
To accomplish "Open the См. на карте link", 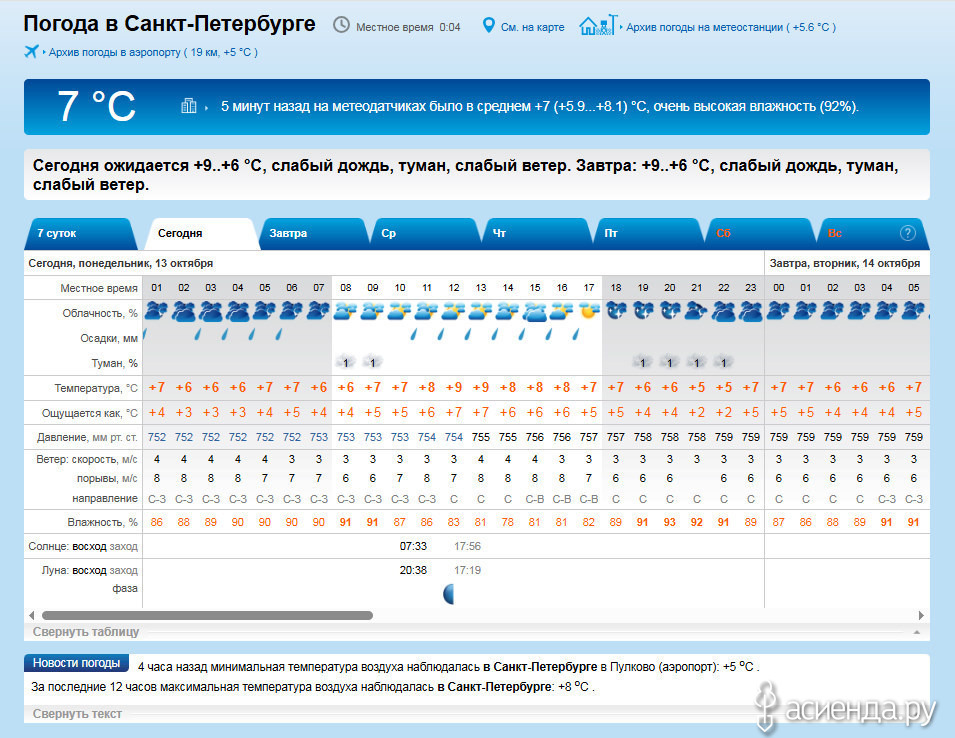I will click(x=532, y=27).
